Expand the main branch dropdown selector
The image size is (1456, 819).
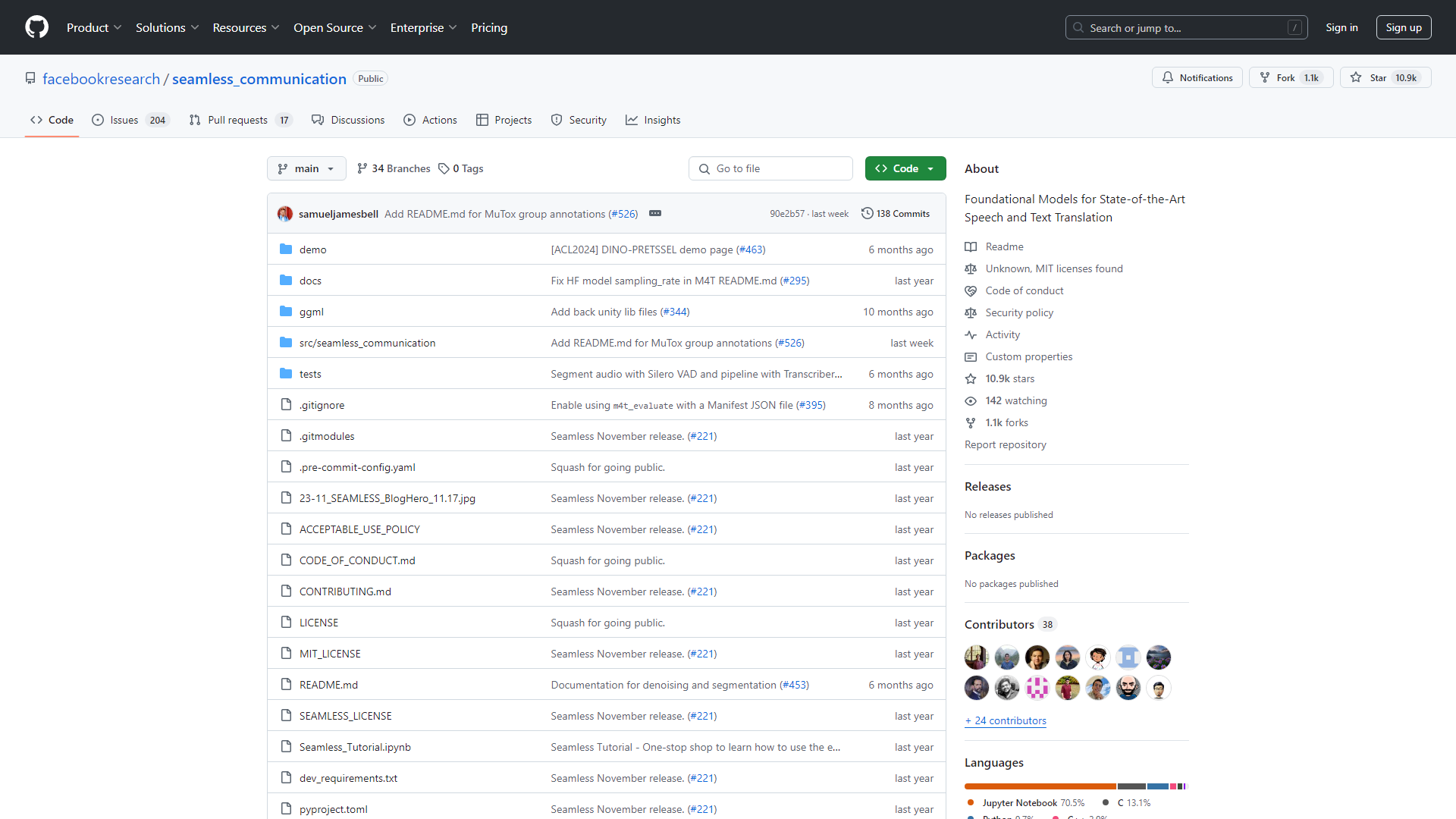[x=306, y=168]
